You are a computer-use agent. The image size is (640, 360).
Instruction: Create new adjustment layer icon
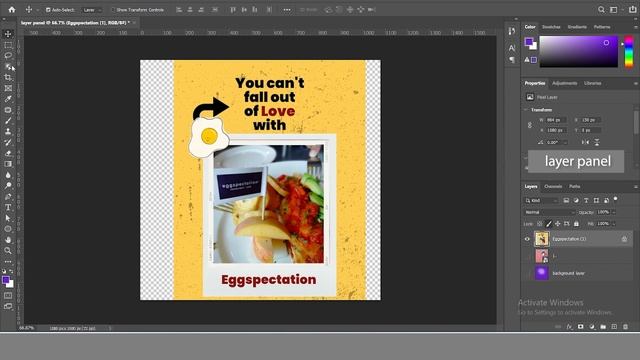point(592,327)
